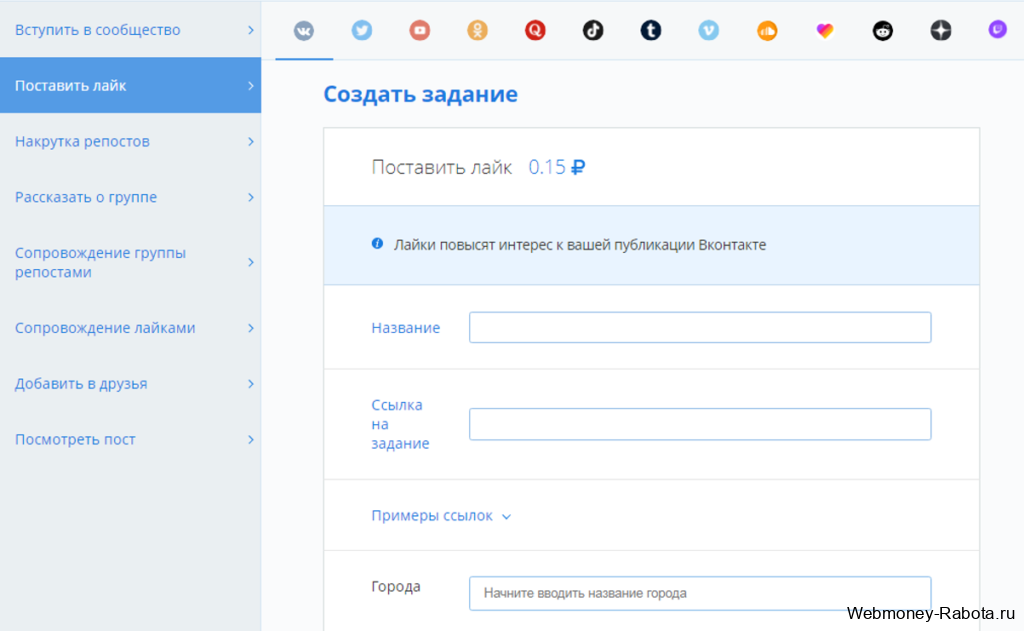Select the Tumblr network icon

(x=650, y=30)
